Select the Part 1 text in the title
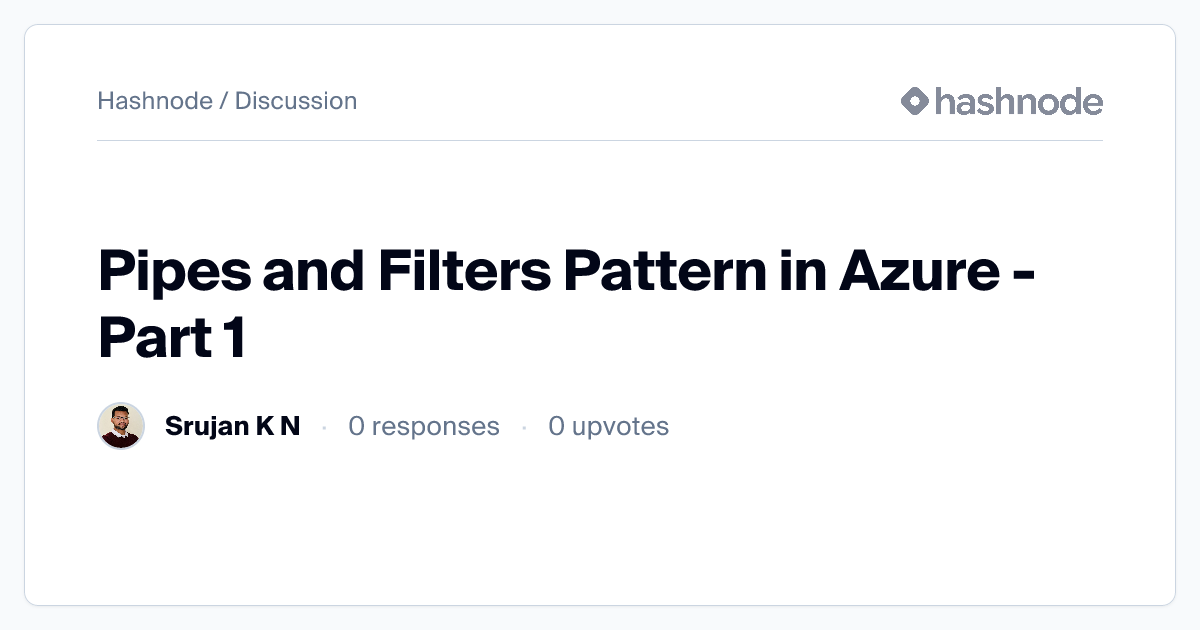The width and height of the screenshot is (1200, 630). click(172, 340)
